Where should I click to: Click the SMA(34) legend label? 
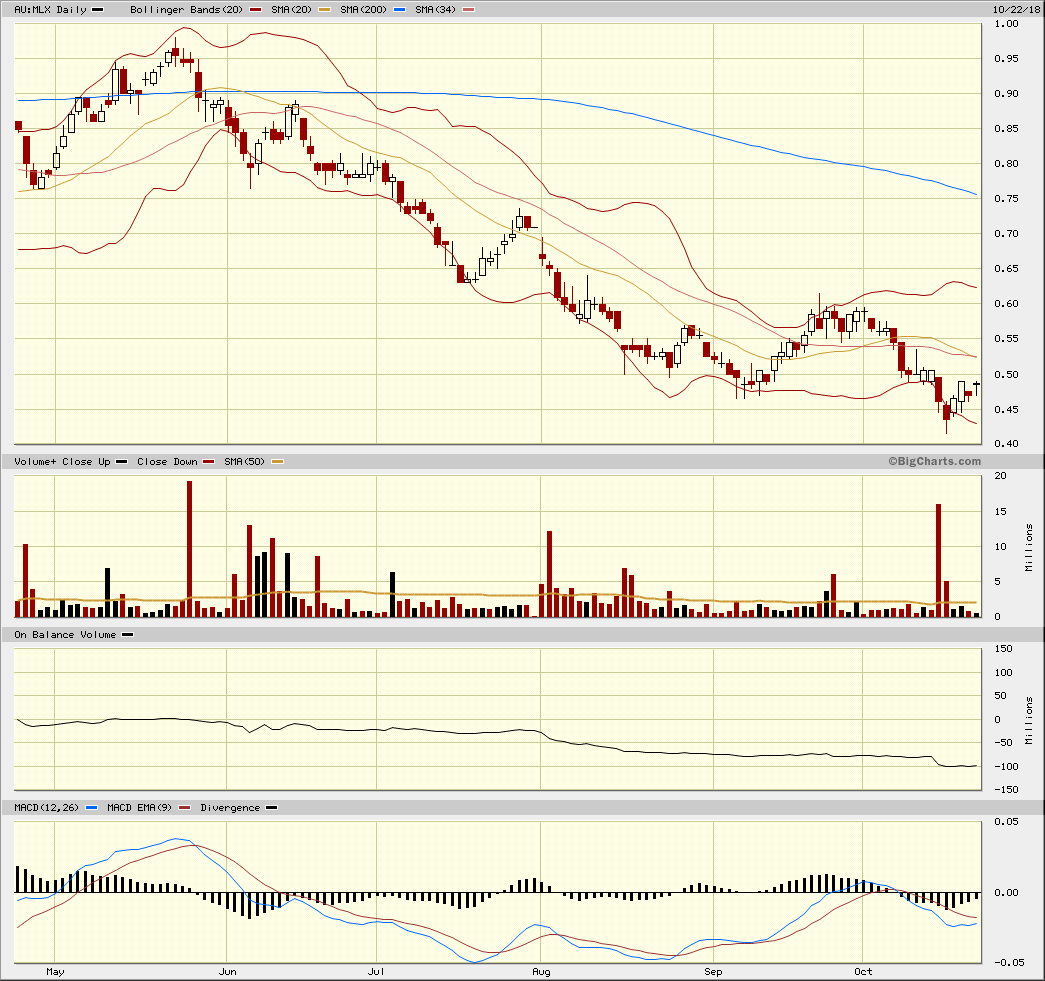(x=435, y=10)
